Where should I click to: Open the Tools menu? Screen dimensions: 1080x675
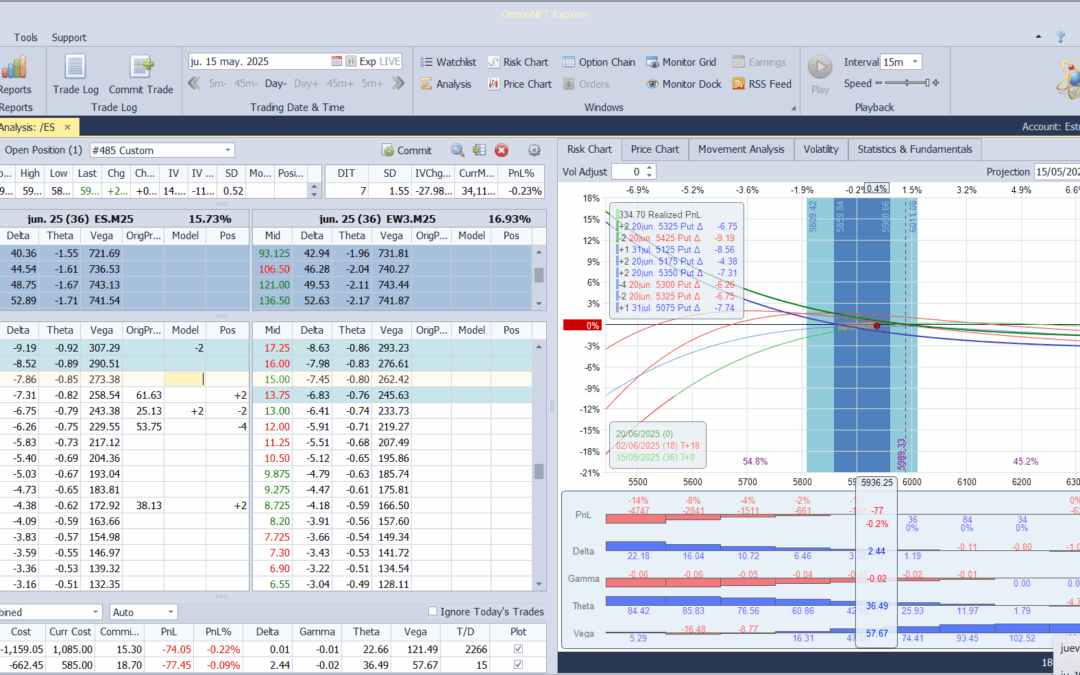tap(25, 37)
